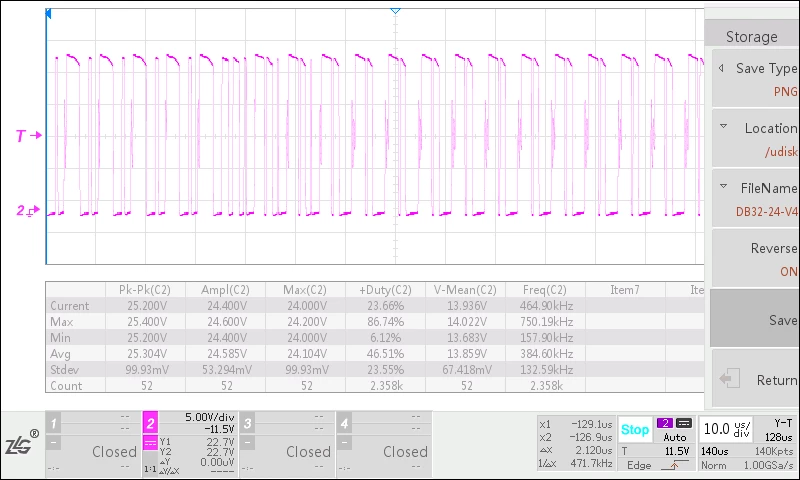Select channel 2 ground level marker
Viewport: 800px width, 480px height.
pos(28,210)
